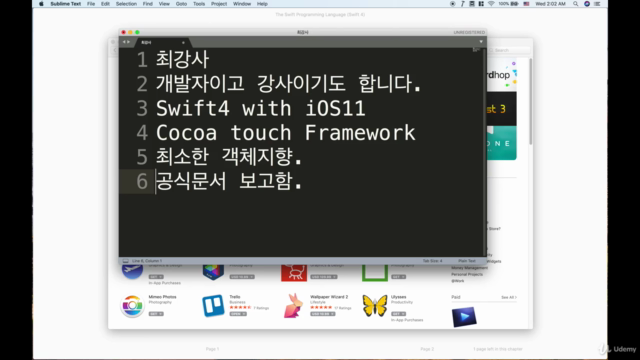640x360 pixels.
Task: Click the Trello title link
Action: coord(235,297)
